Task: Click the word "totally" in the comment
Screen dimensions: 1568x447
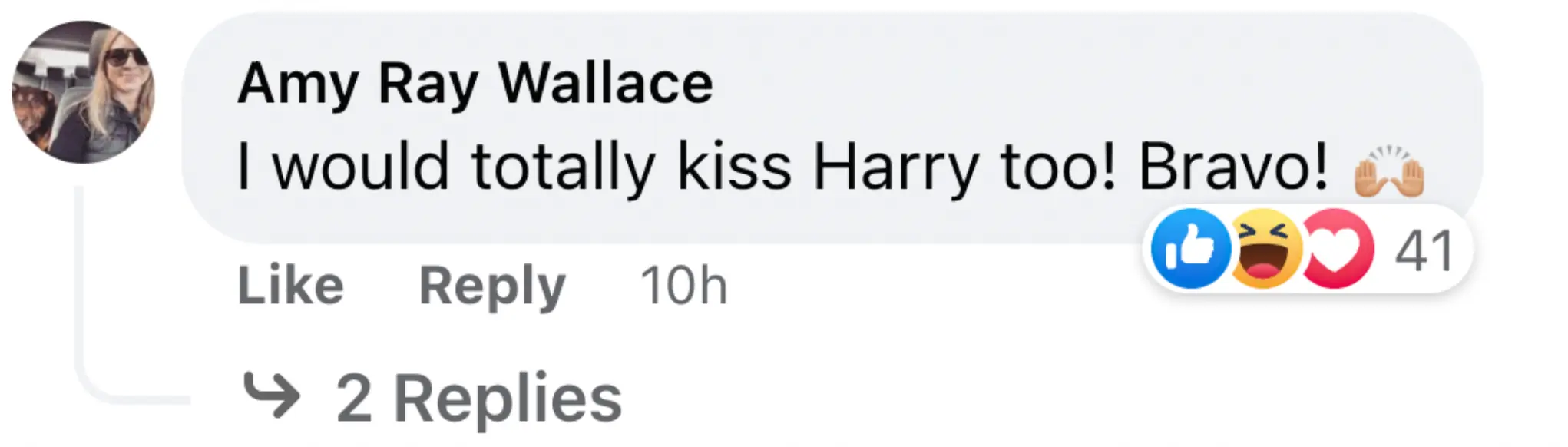Action: (564, 167)
